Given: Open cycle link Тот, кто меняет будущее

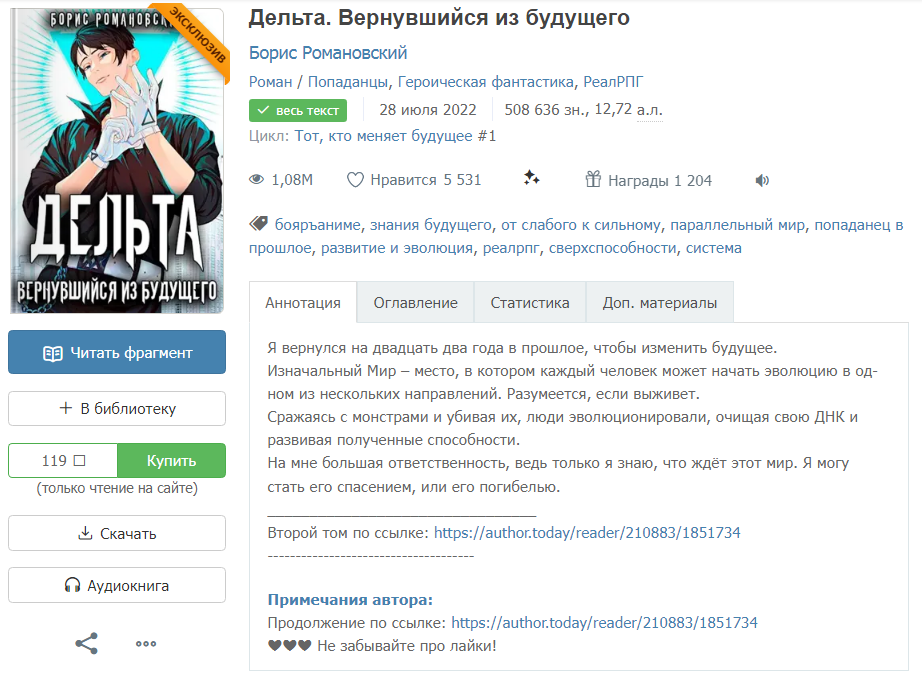Looking at the screenshot, I should pyautogui.click(x=395, y=136).
